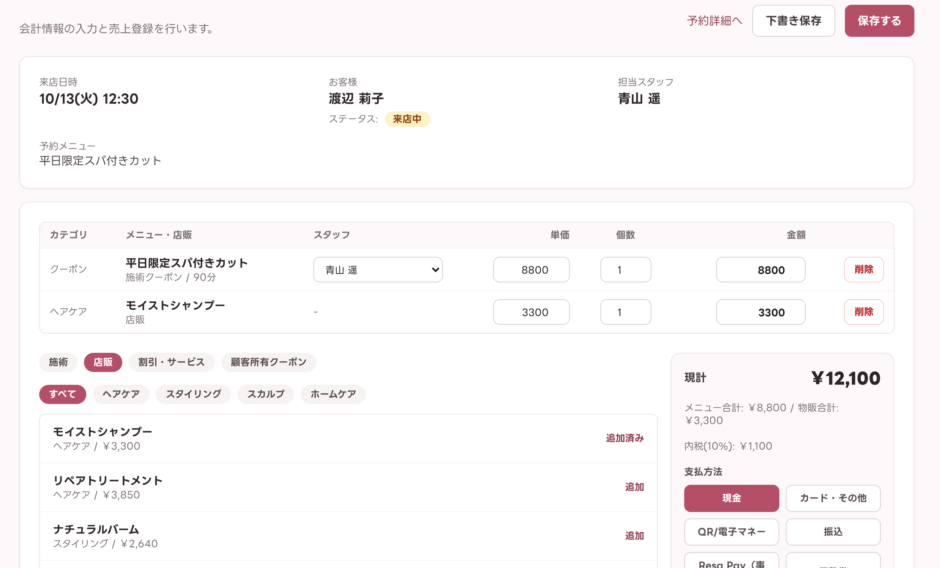Select 振込 payment method
Screen dimensions: 940x568
pyautogui.click(x=833, y=531)
